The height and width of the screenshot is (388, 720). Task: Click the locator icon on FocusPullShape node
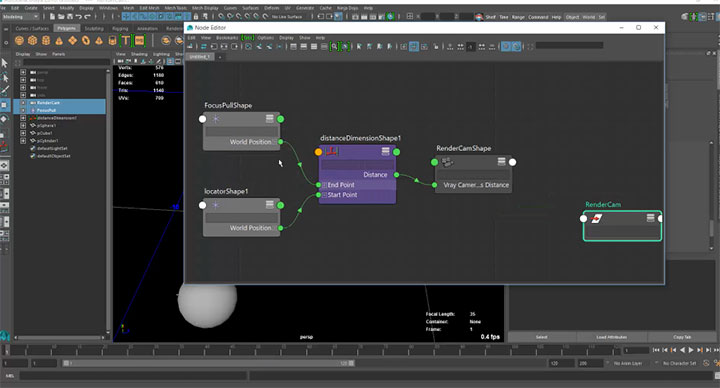pyautogui.click(x=215, y=119)
